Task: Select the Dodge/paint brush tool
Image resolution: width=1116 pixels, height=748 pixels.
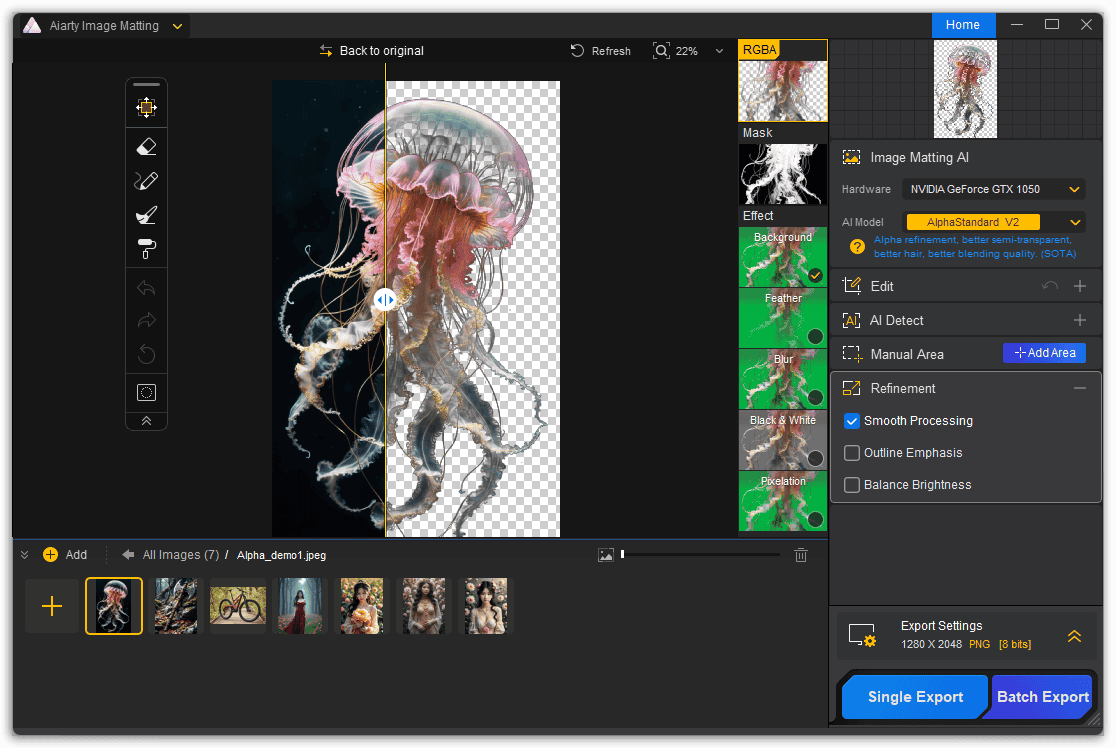Action: (147, 215)
